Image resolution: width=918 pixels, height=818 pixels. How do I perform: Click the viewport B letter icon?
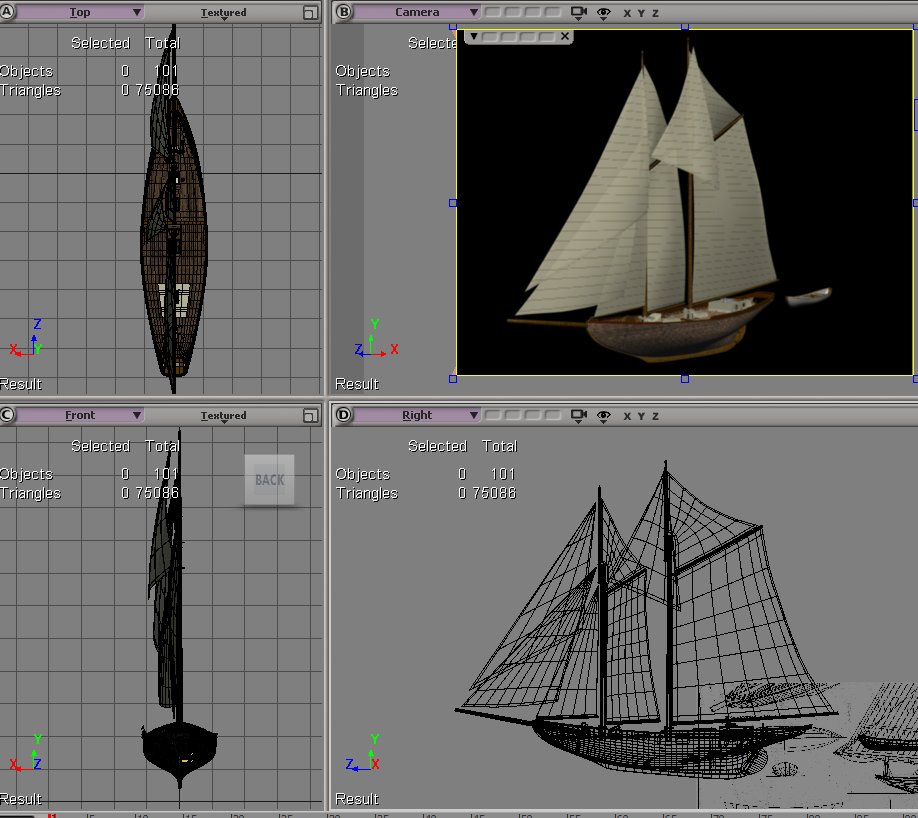344,13
